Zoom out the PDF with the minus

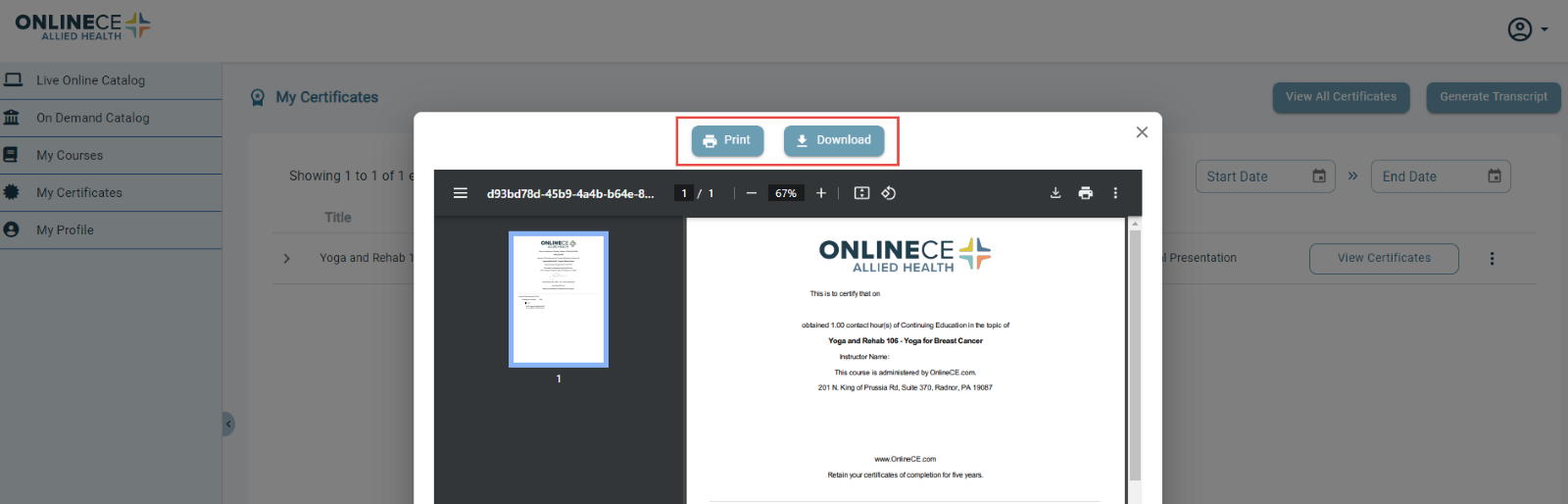click(x=752, y=193)
